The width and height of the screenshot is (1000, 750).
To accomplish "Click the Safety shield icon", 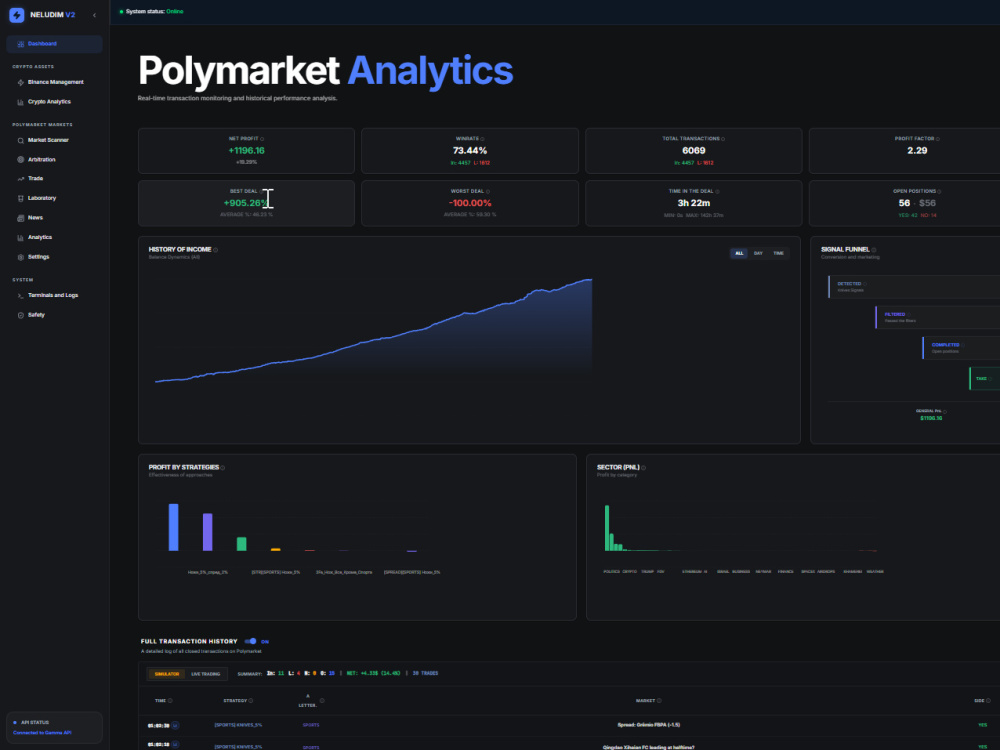I will (x=20, y=315).
